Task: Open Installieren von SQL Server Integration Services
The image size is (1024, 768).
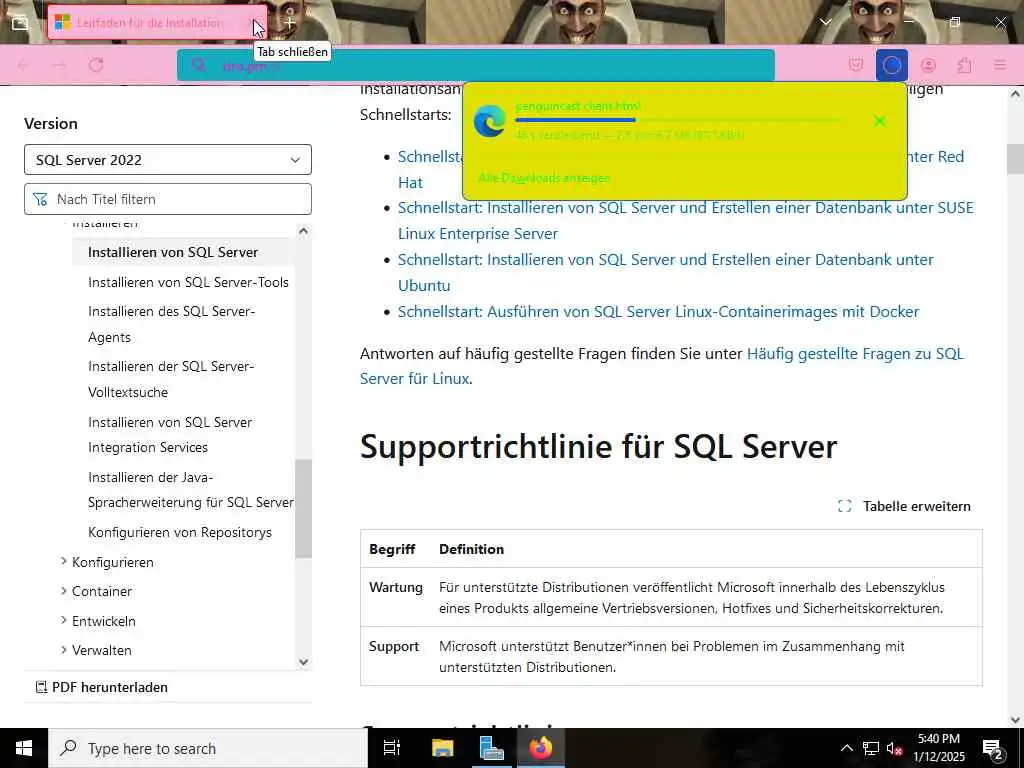Action: click(x=170, y=434)
